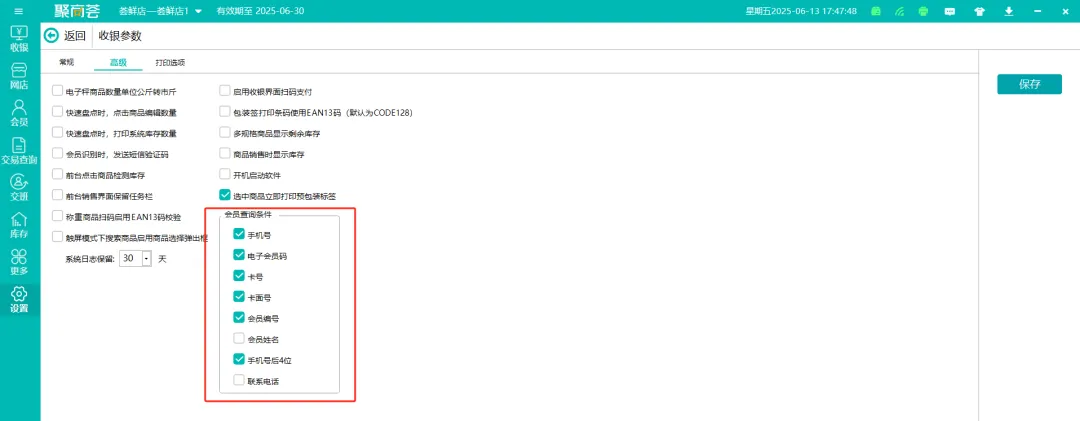Go to 会员 members section

coord(19,112)
